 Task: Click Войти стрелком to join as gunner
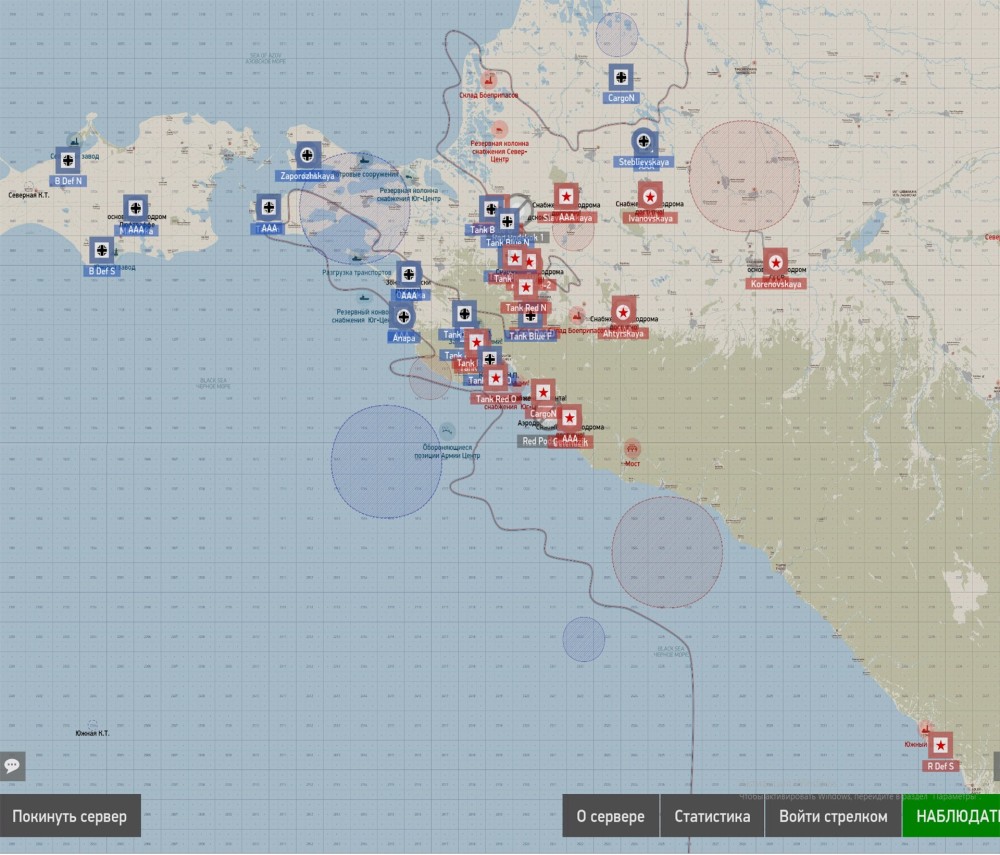[833, 815]
